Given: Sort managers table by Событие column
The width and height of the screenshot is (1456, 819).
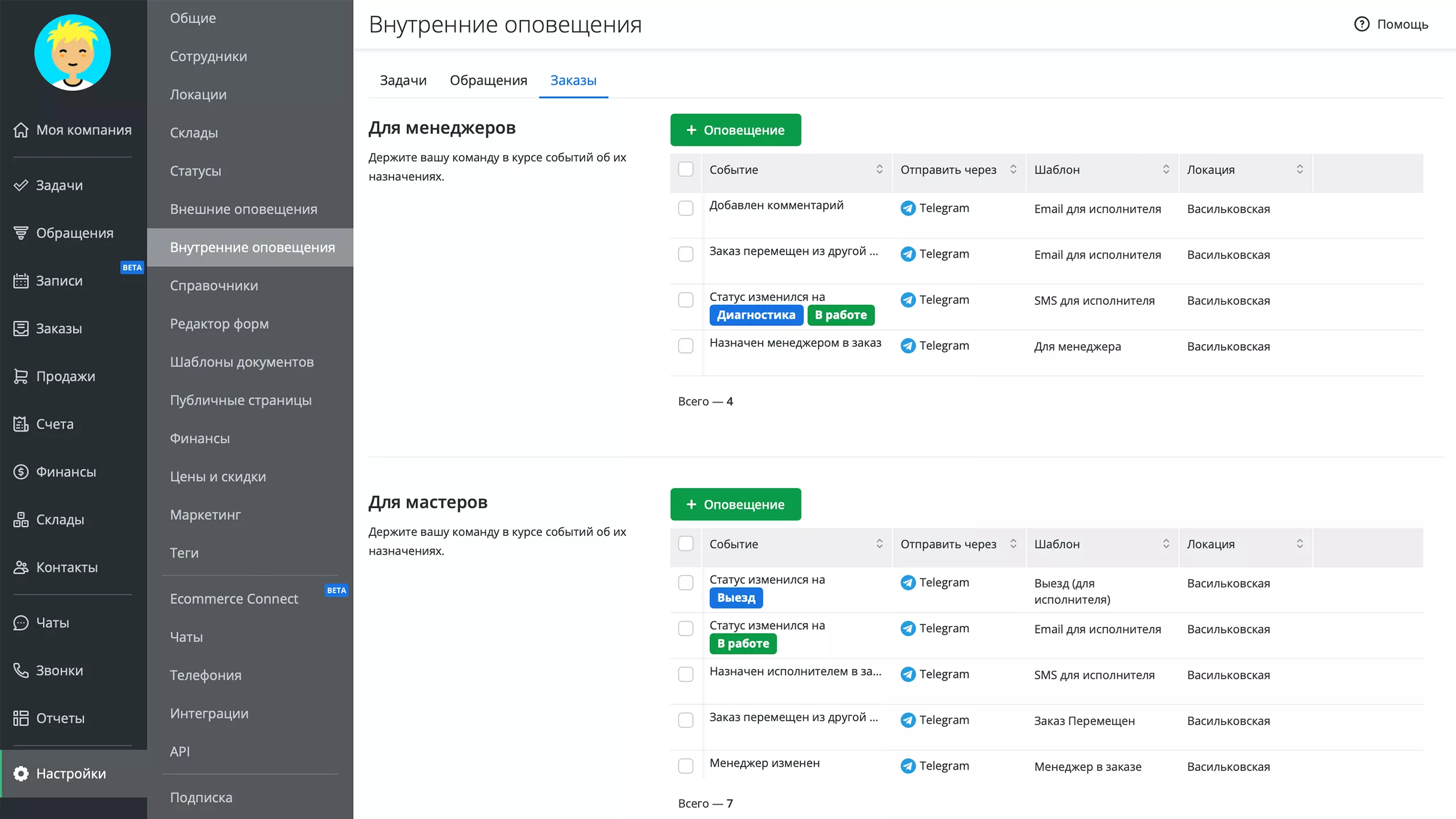Looking at the screenshot, I should point(879,169).
